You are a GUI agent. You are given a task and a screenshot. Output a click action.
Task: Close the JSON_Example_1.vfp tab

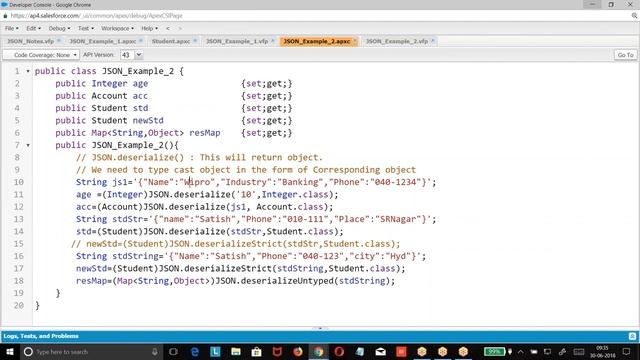(x=273, y=41)
